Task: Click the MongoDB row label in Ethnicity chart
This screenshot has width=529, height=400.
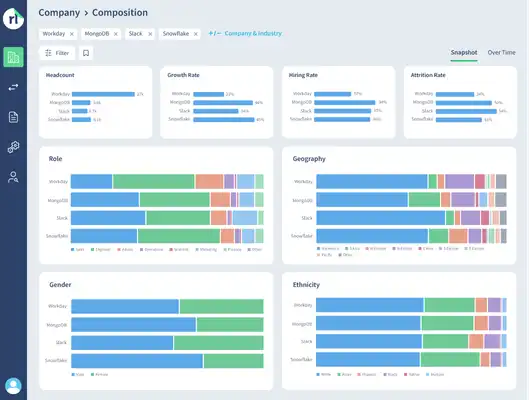Action: 302,324
